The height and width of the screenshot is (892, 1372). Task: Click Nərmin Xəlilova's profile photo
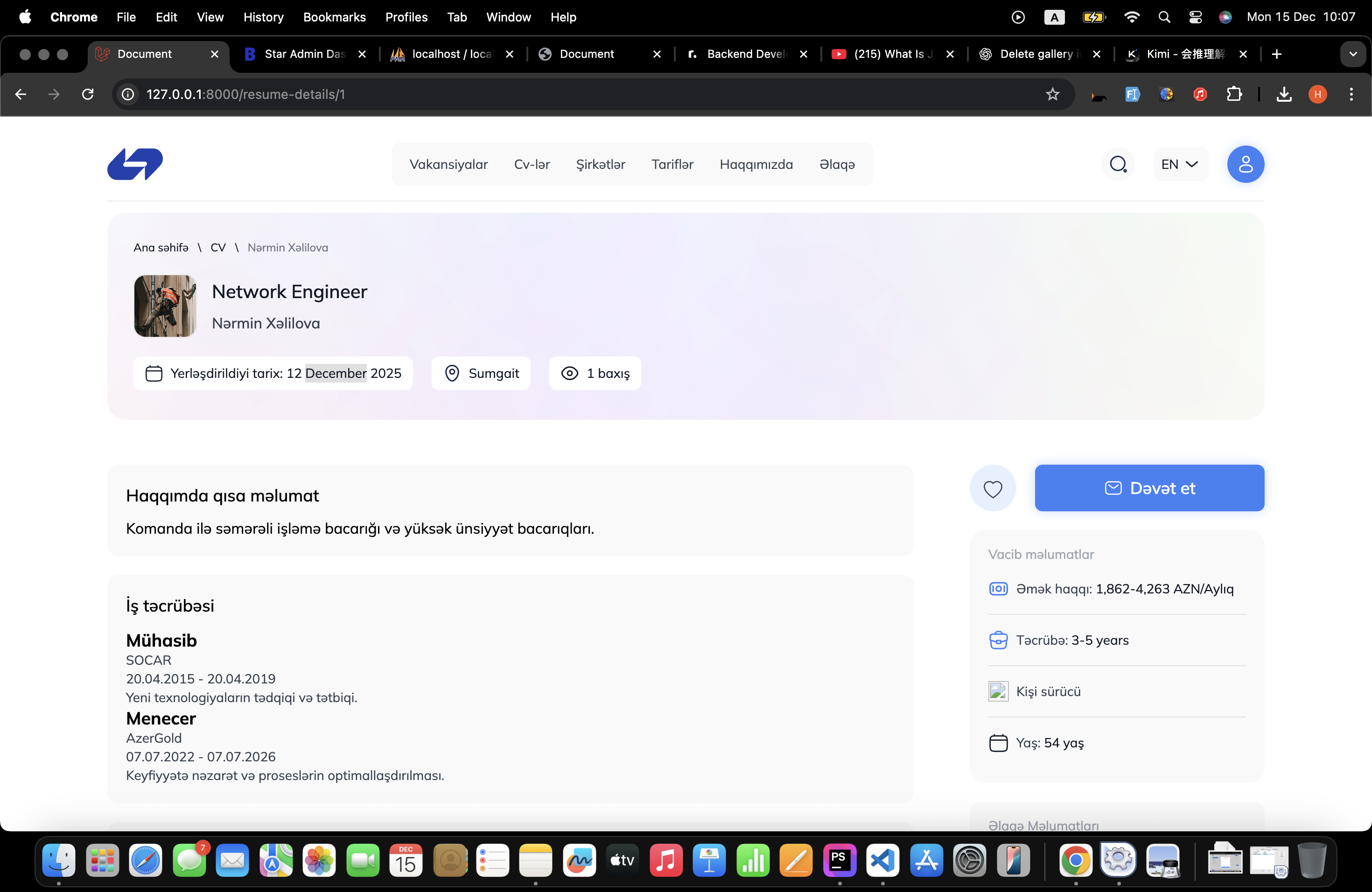coord(166,306)
